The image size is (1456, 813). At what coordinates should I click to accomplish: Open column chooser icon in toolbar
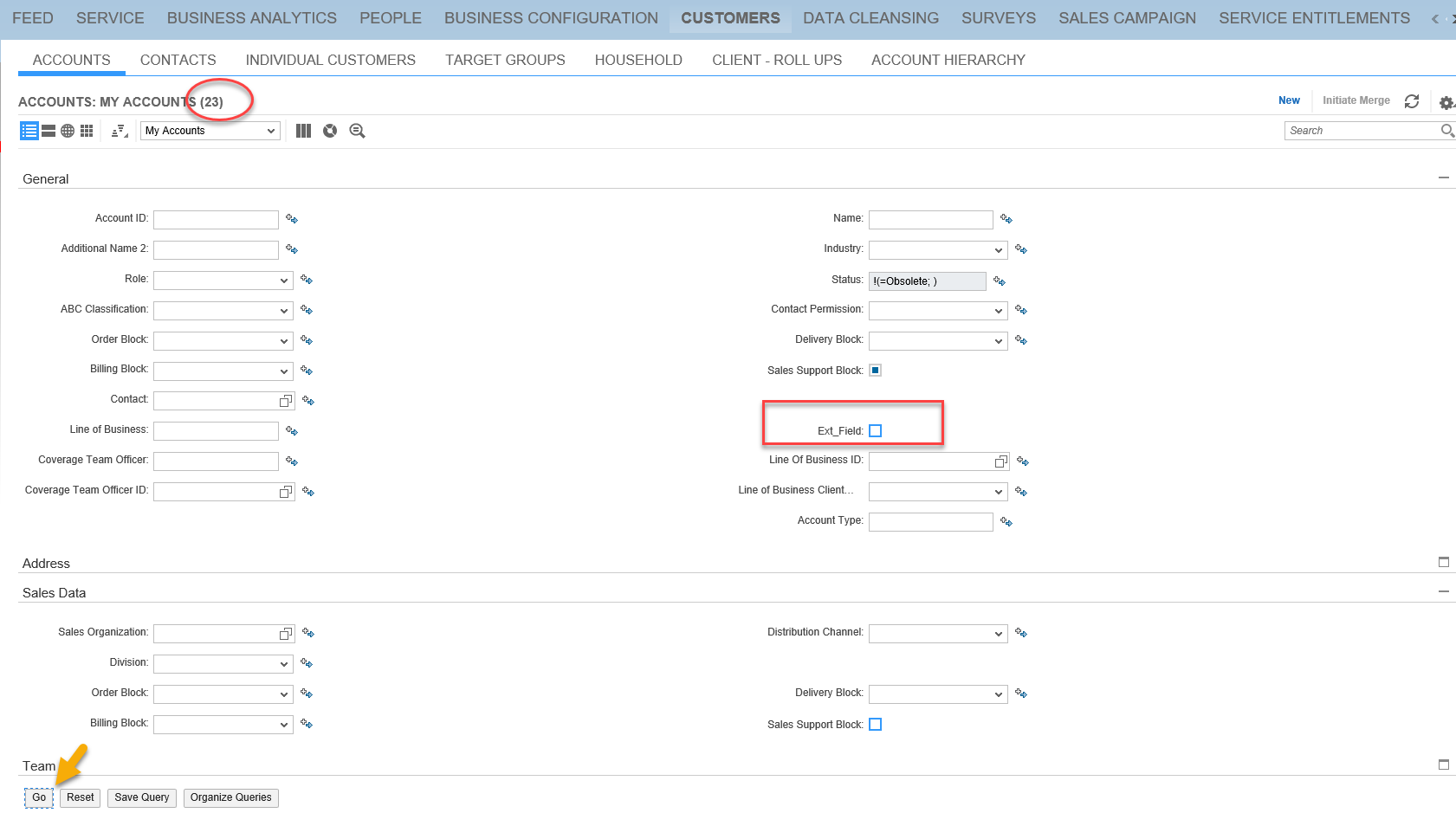(303, 131)
